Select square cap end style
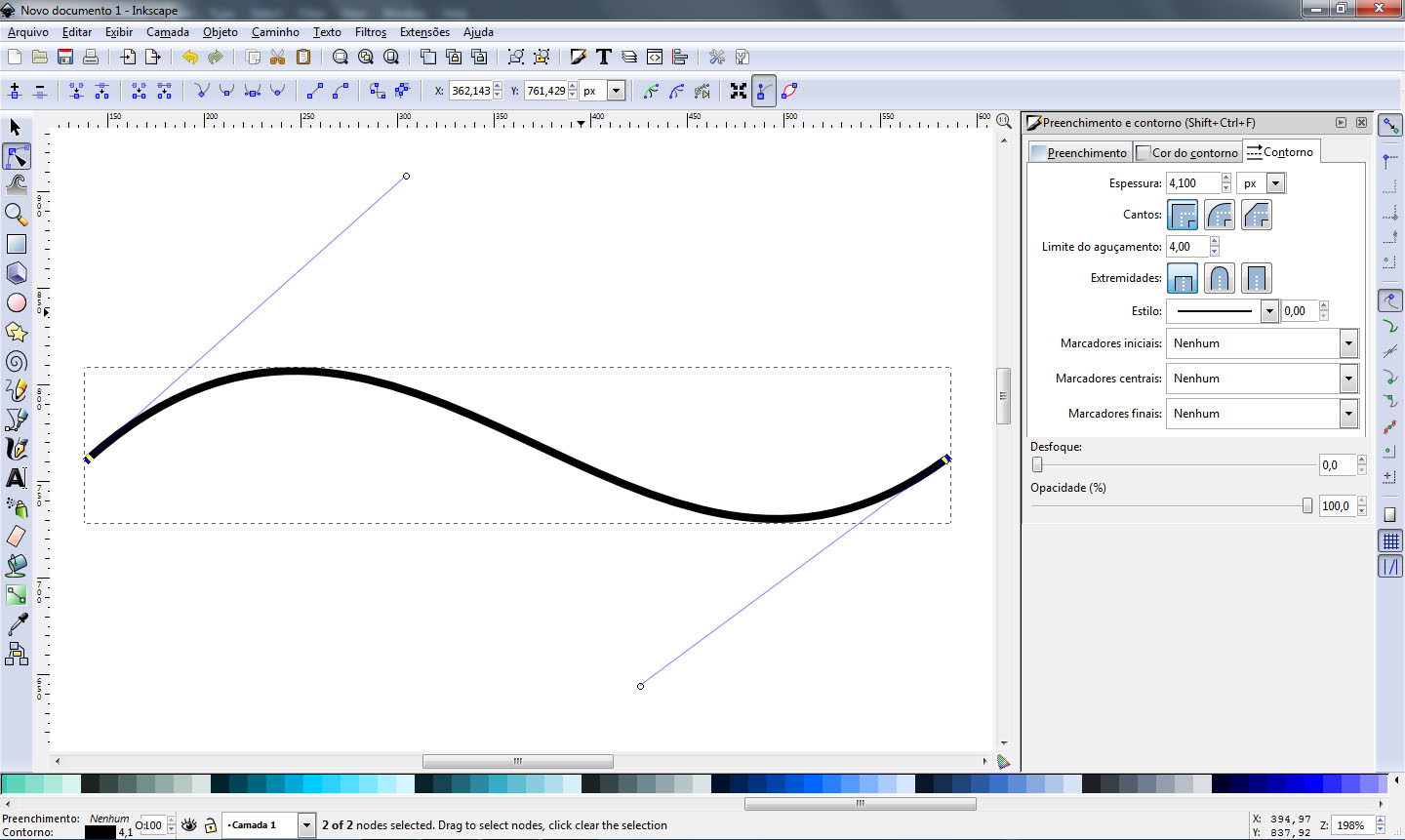The height and width of the screenshot is (840, 1405). (1257, 278)
